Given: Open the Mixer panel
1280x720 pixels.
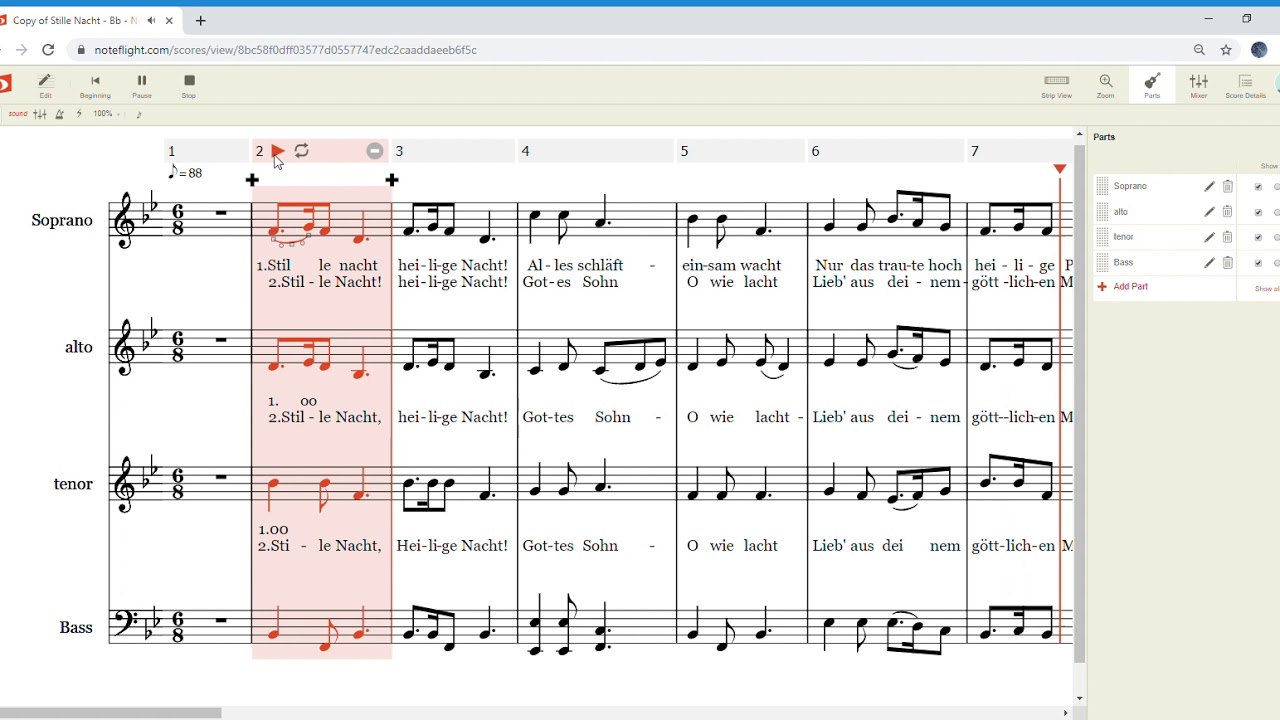Looking at the screenshot, I should pos(1199,86).
